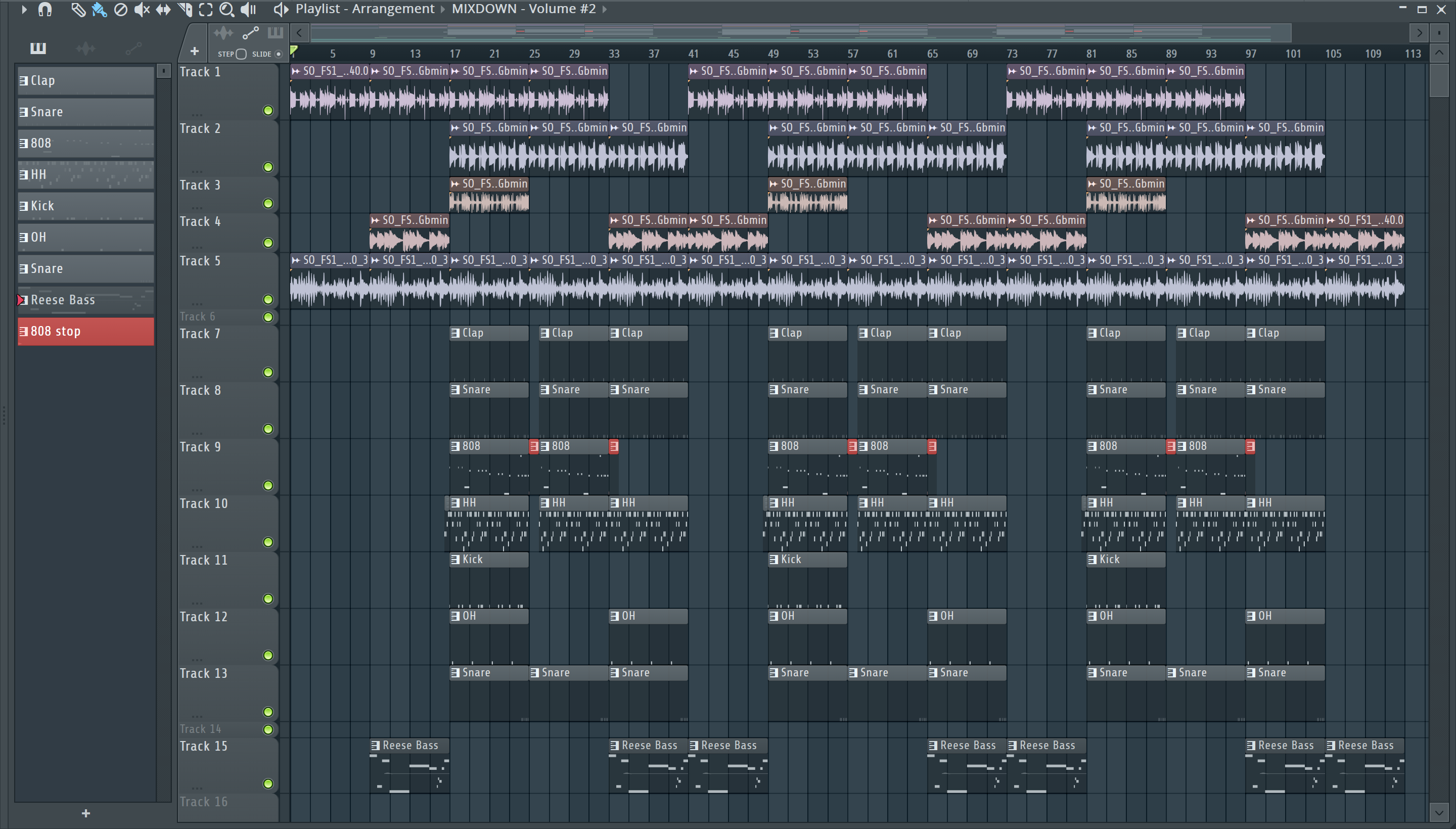
Task: Open the Arrangement dropdown arrow
Action: (x=442, y=9)
